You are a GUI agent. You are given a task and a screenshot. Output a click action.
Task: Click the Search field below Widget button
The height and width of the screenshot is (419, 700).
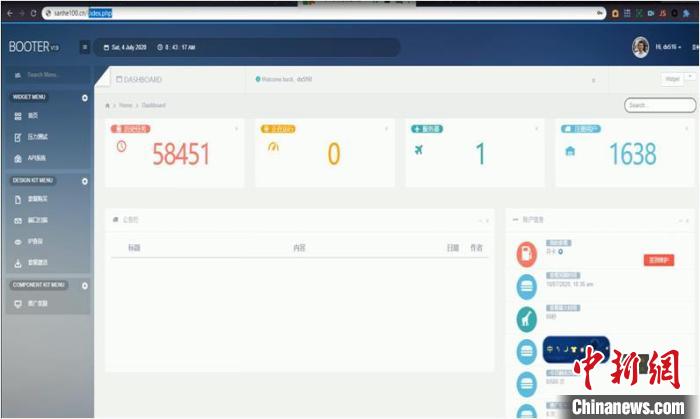pyautogui.click(x=660, y=105)
